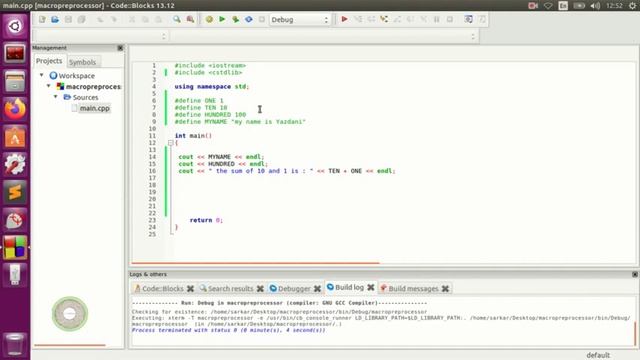Run the program with green play icon
Viewport: 640px width, 360px height.
(x=222, y=19)
